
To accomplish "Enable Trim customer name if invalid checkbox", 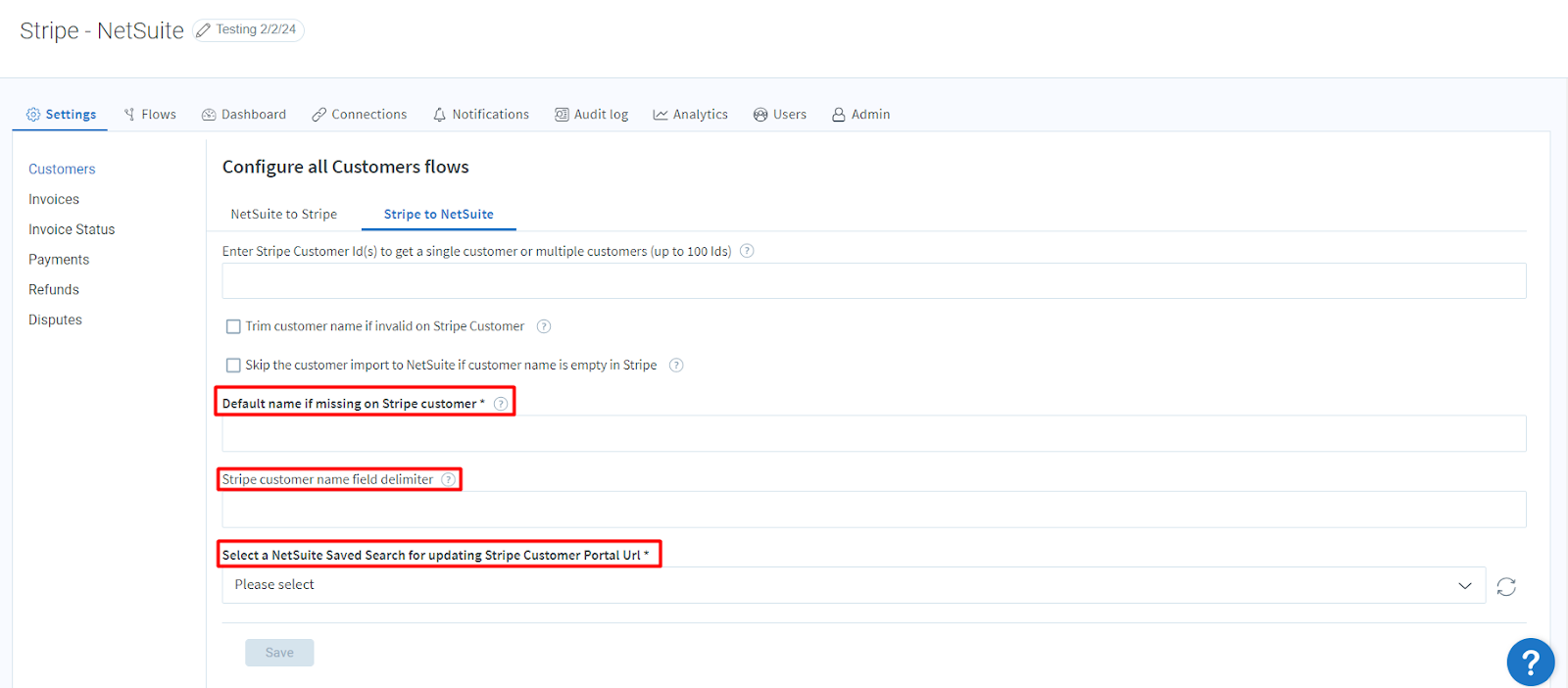I will (x=233, y=326).
